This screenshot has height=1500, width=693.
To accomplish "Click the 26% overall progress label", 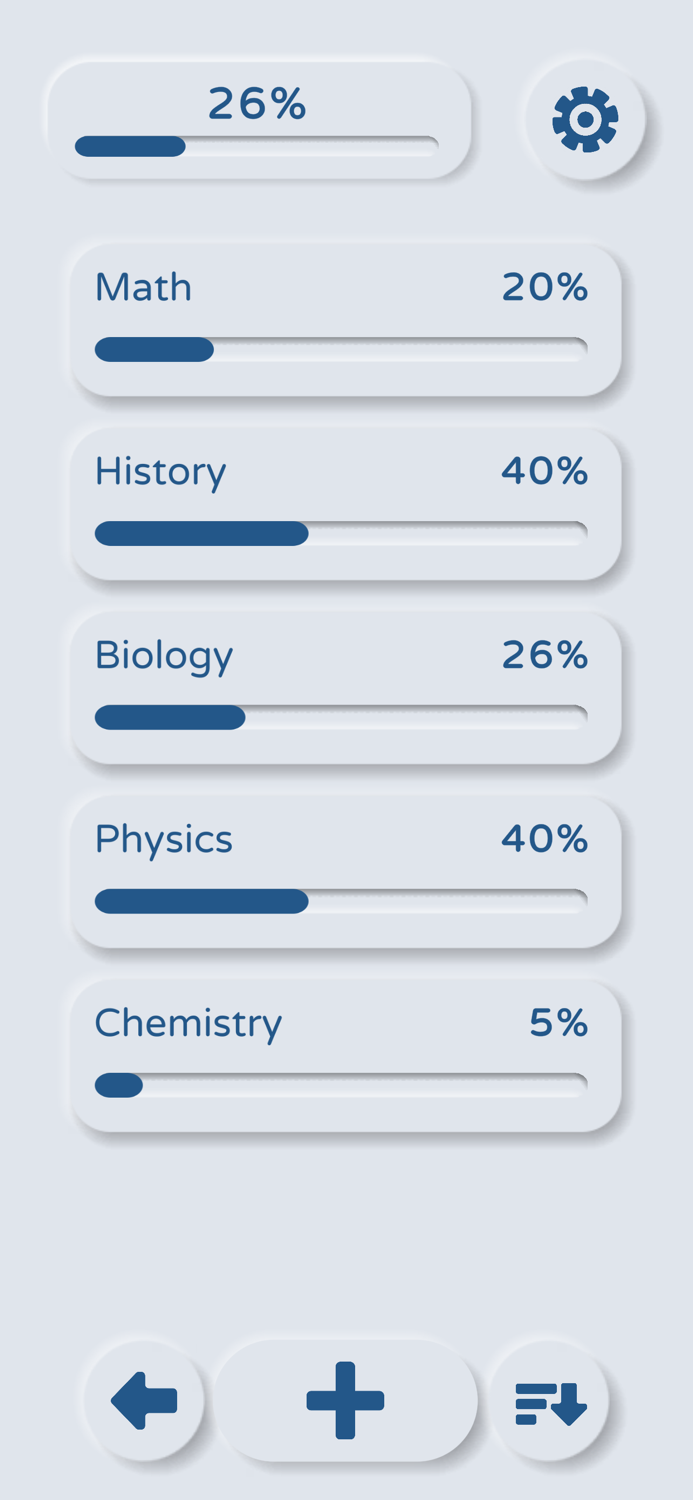I will [255, 101].
